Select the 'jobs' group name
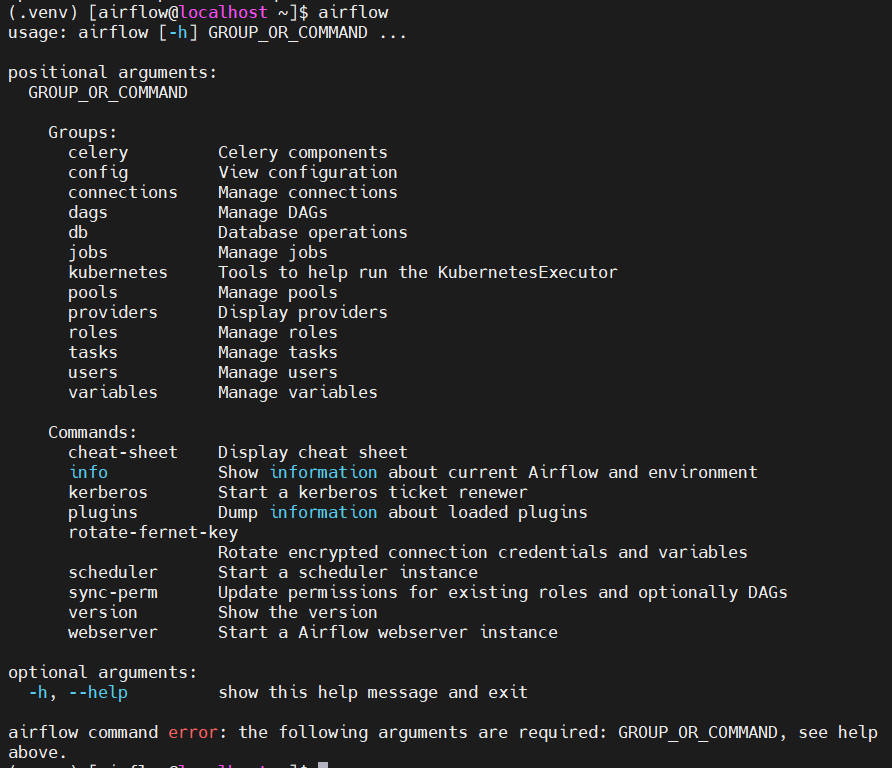The height and width of the screenshot is (768, 892). point(88,253)
